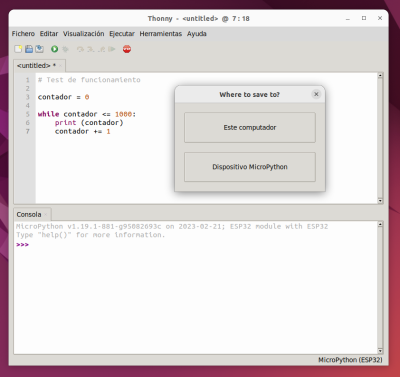Close the Where to save to dialog
Image resolution: width=400 pixels, height=377 pixels.
pos(316,94)
